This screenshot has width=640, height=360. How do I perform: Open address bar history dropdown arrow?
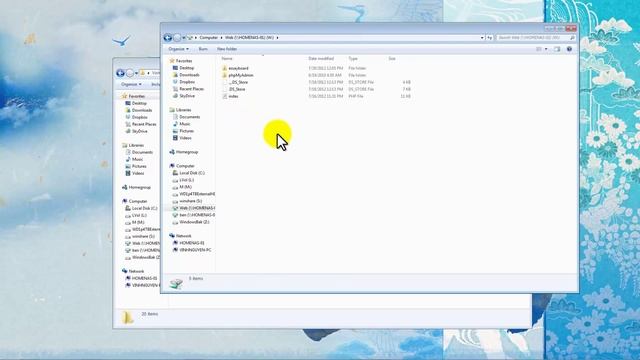pyautogui.click(x=482, y=38)
